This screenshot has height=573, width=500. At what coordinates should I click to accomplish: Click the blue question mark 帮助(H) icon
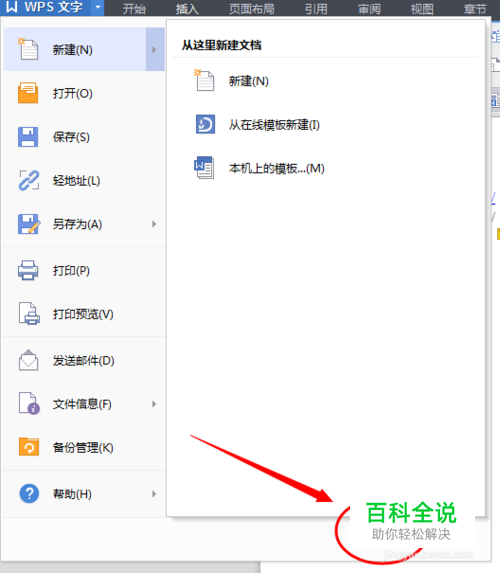(x=29, y=494)
